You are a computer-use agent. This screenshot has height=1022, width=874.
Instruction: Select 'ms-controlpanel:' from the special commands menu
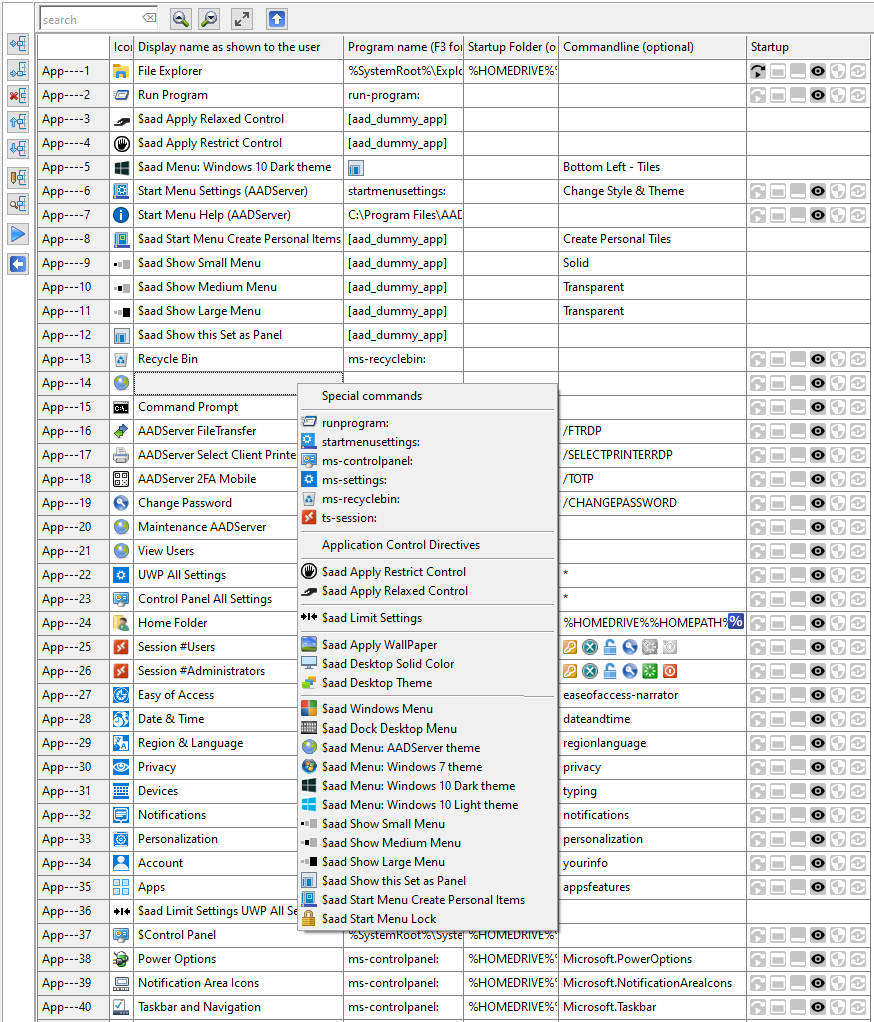tap(367, 461)
